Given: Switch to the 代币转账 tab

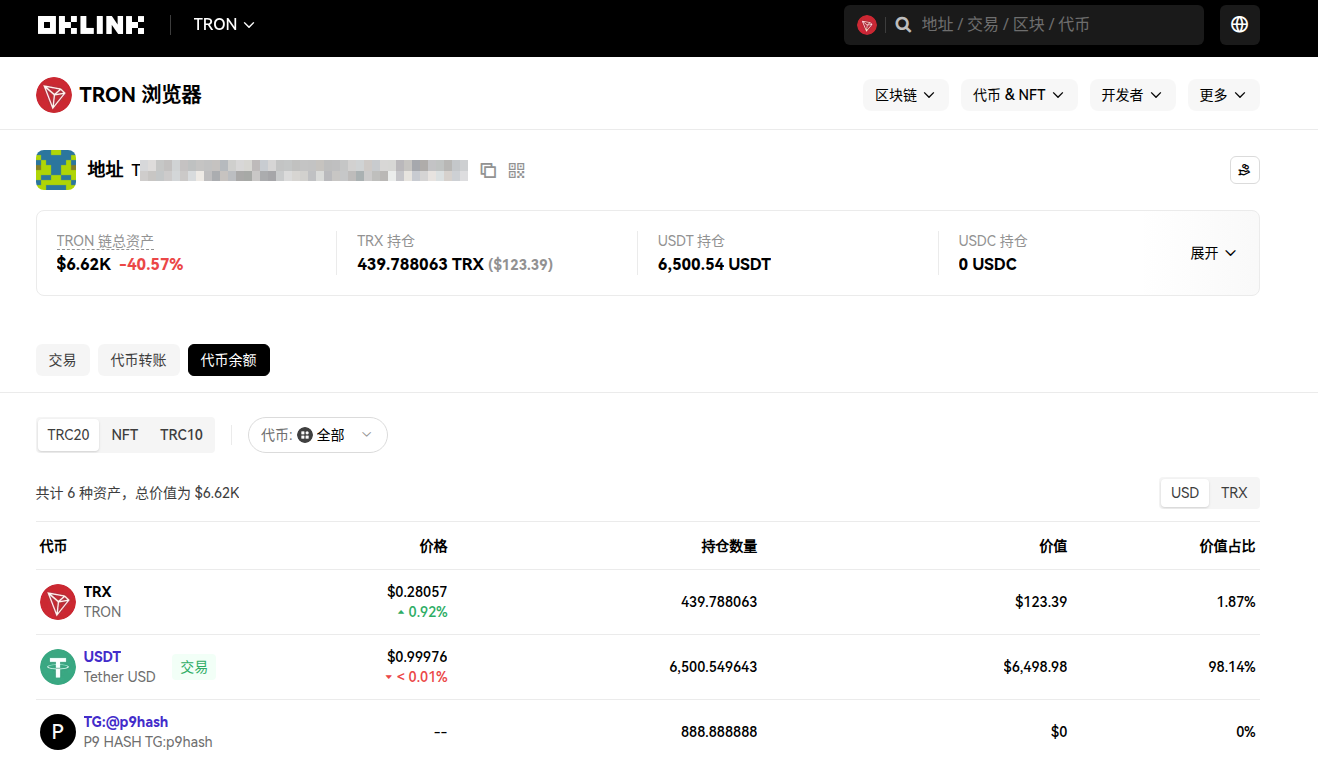Looking at the screenshot, I should (138, 360).
